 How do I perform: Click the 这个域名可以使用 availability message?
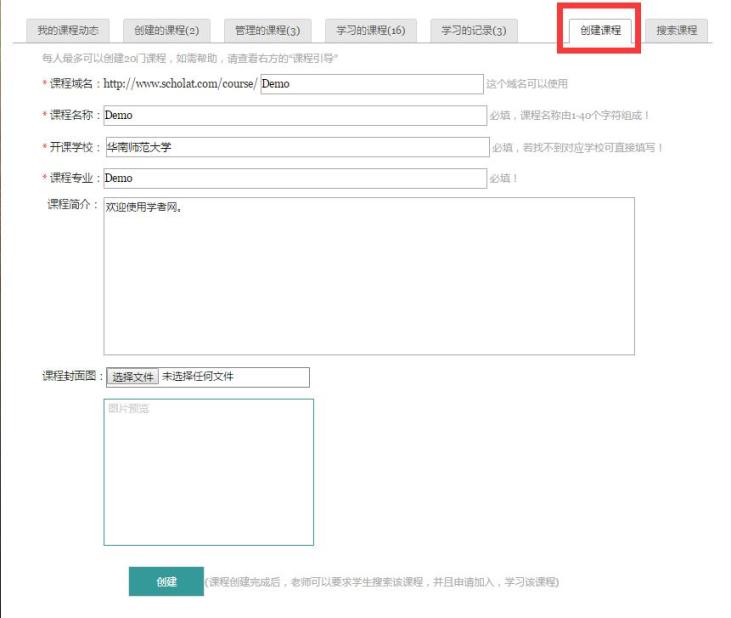(x=527, y=84)
